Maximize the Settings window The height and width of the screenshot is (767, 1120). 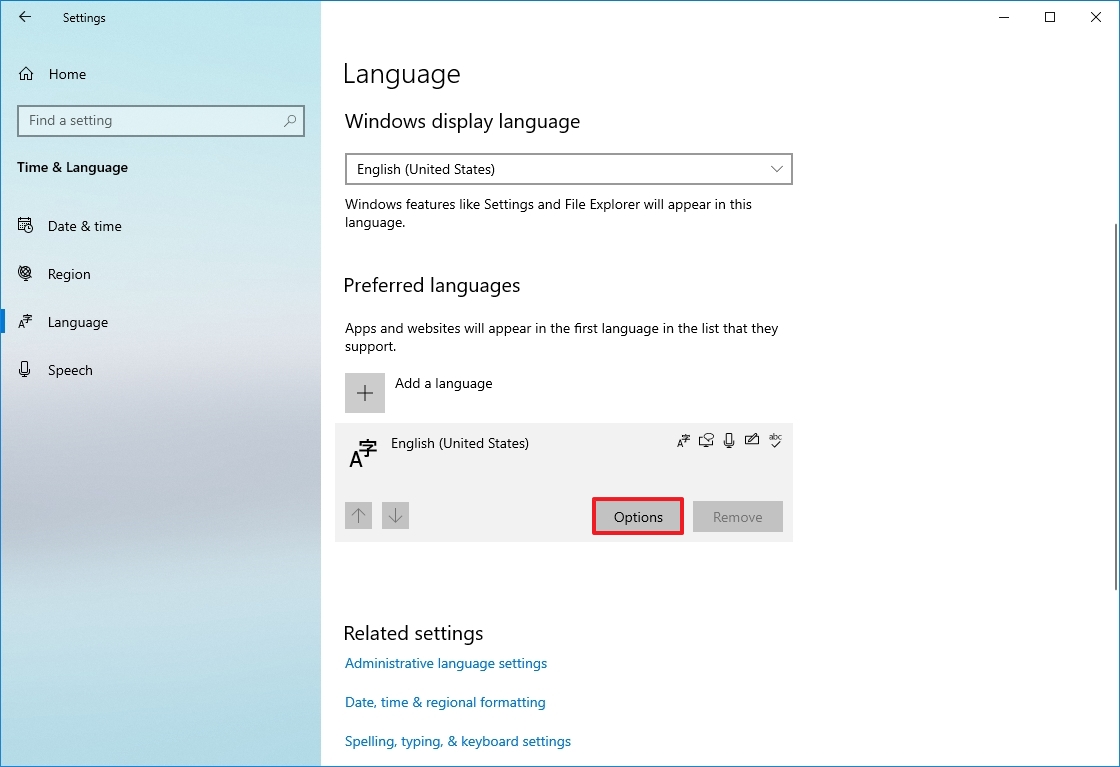1050,17
